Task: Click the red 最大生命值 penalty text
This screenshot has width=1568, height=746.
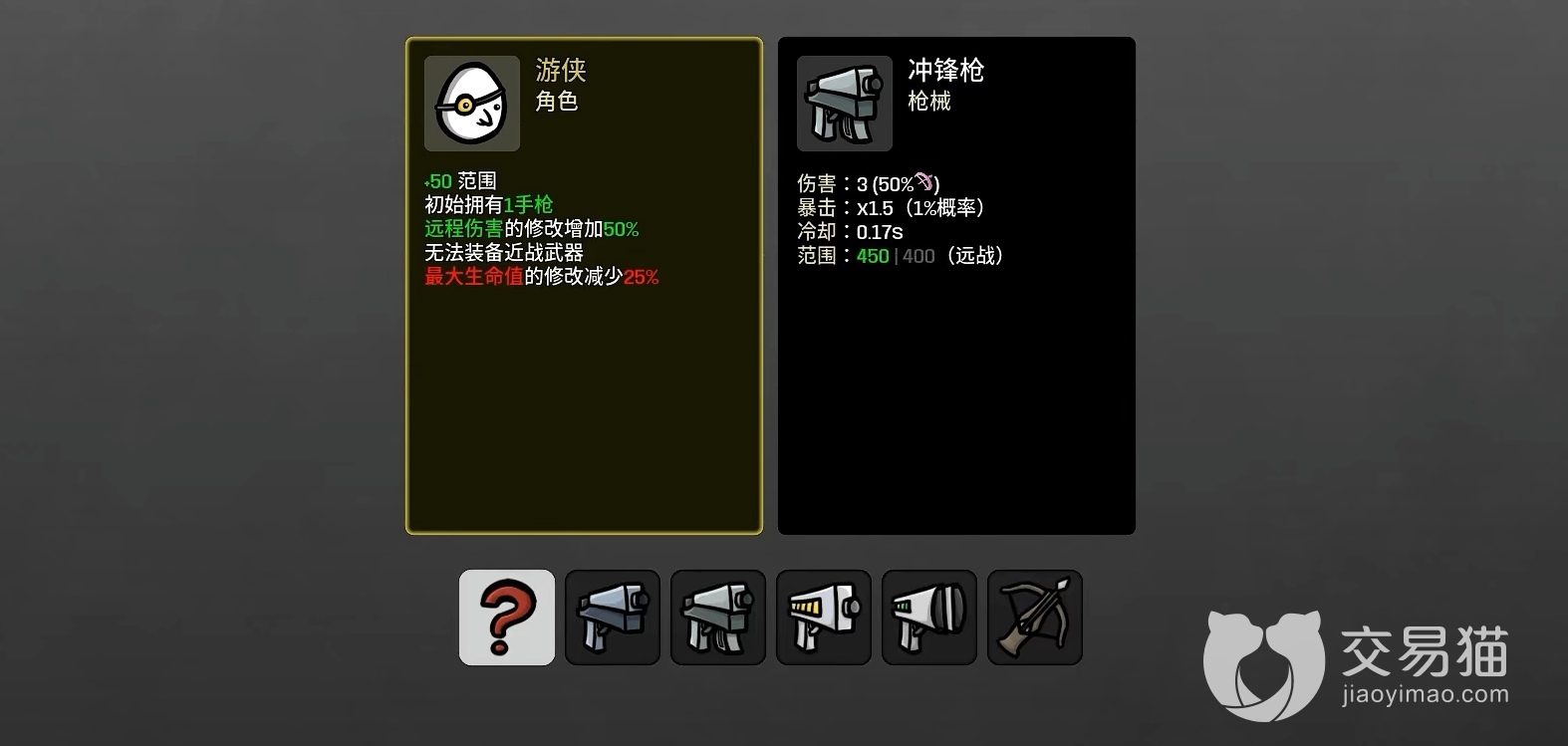Action: click(474, 277)
